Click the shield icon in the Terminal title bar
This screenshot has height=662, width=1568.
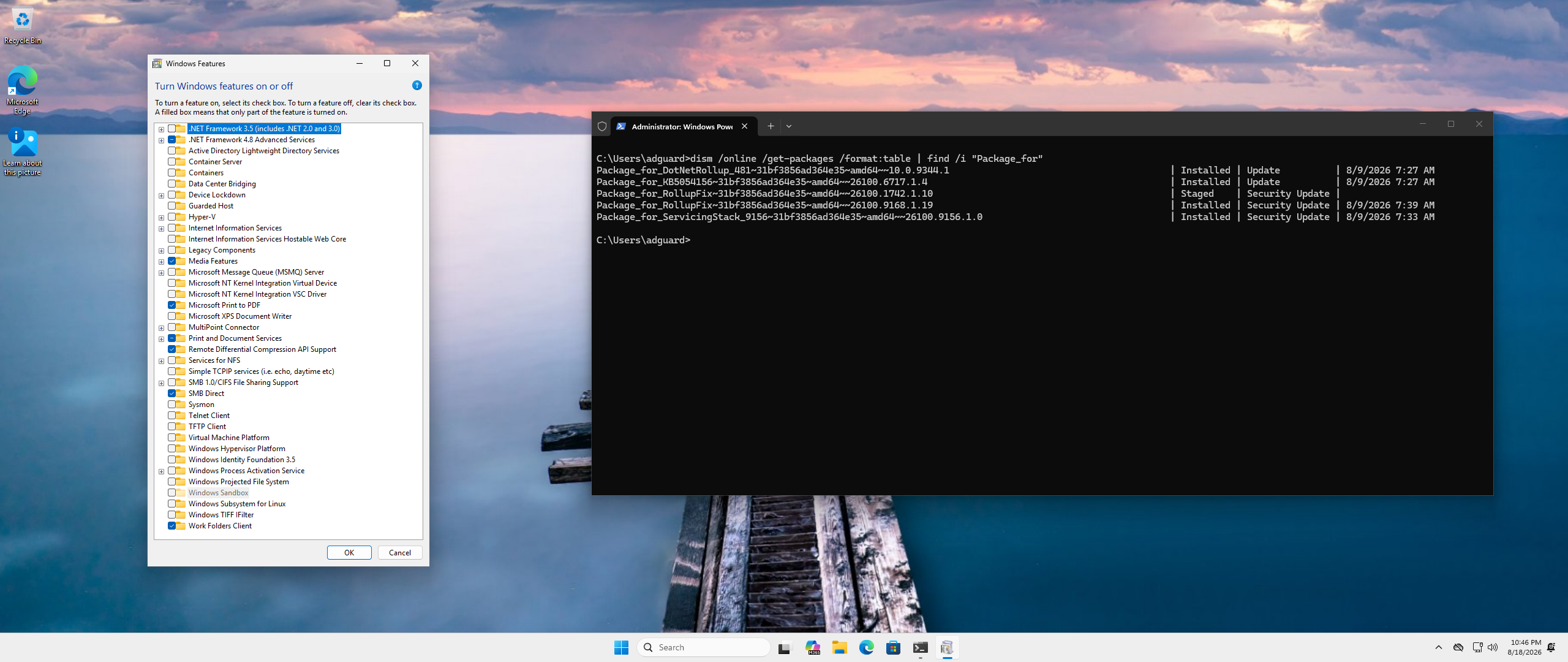click(602, 126)
